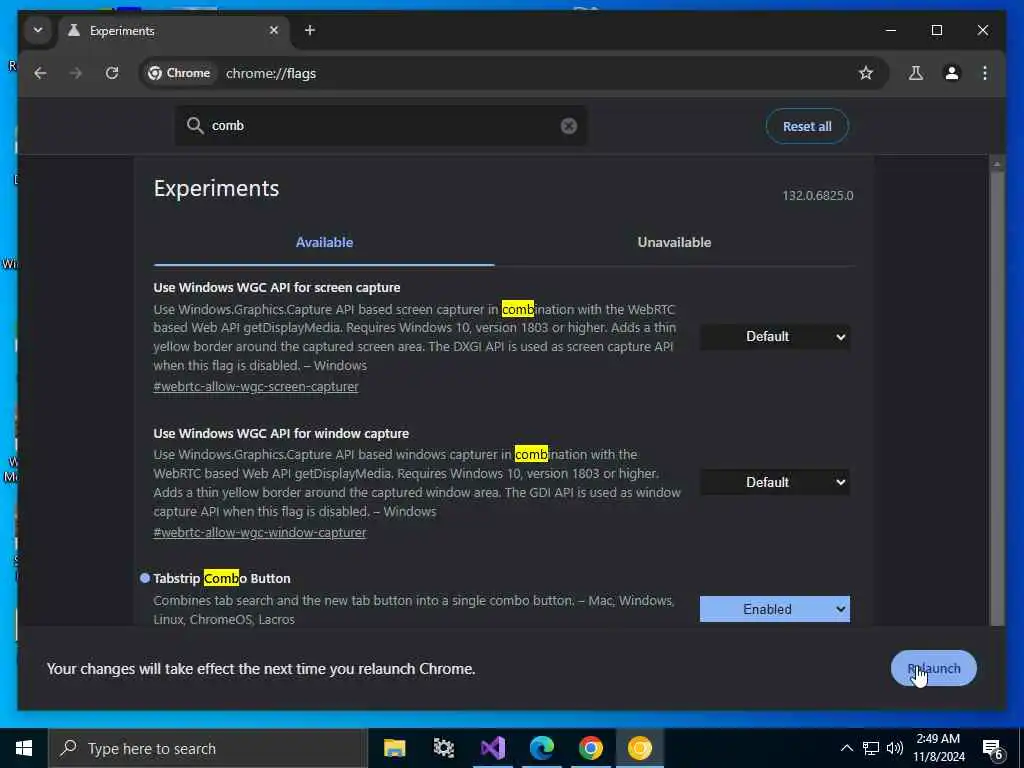The height and width of the screenshot is (768, 1024).
Task: Open Enabled dropdown for Tabstrip Combo Button
Action: point(775,609)
